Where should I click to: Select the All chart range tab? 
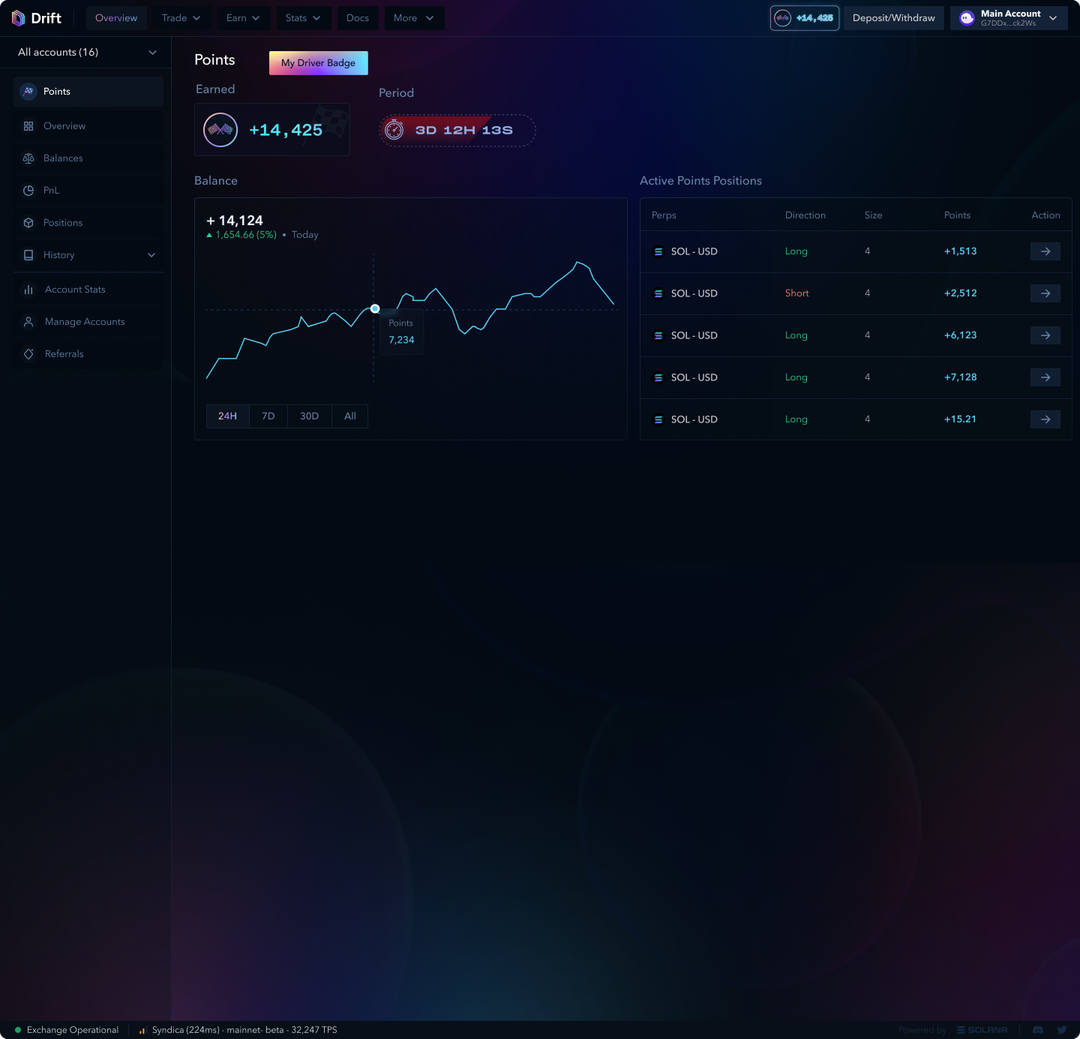[x=350, y=416]
